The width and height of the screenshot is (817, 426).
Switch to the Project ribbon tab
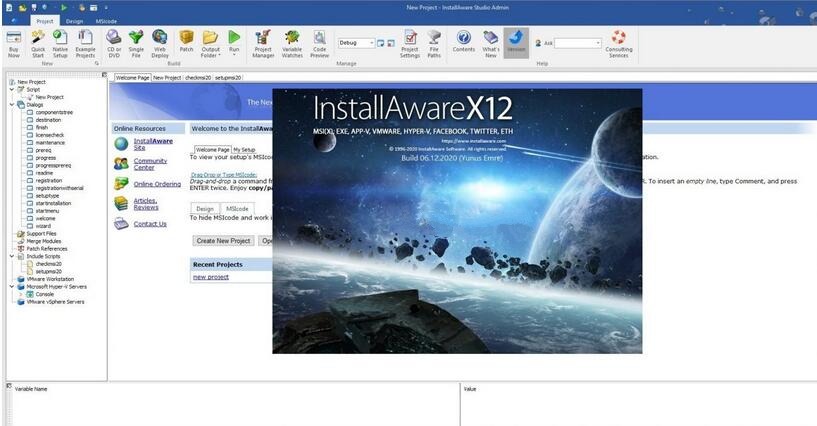45,21
